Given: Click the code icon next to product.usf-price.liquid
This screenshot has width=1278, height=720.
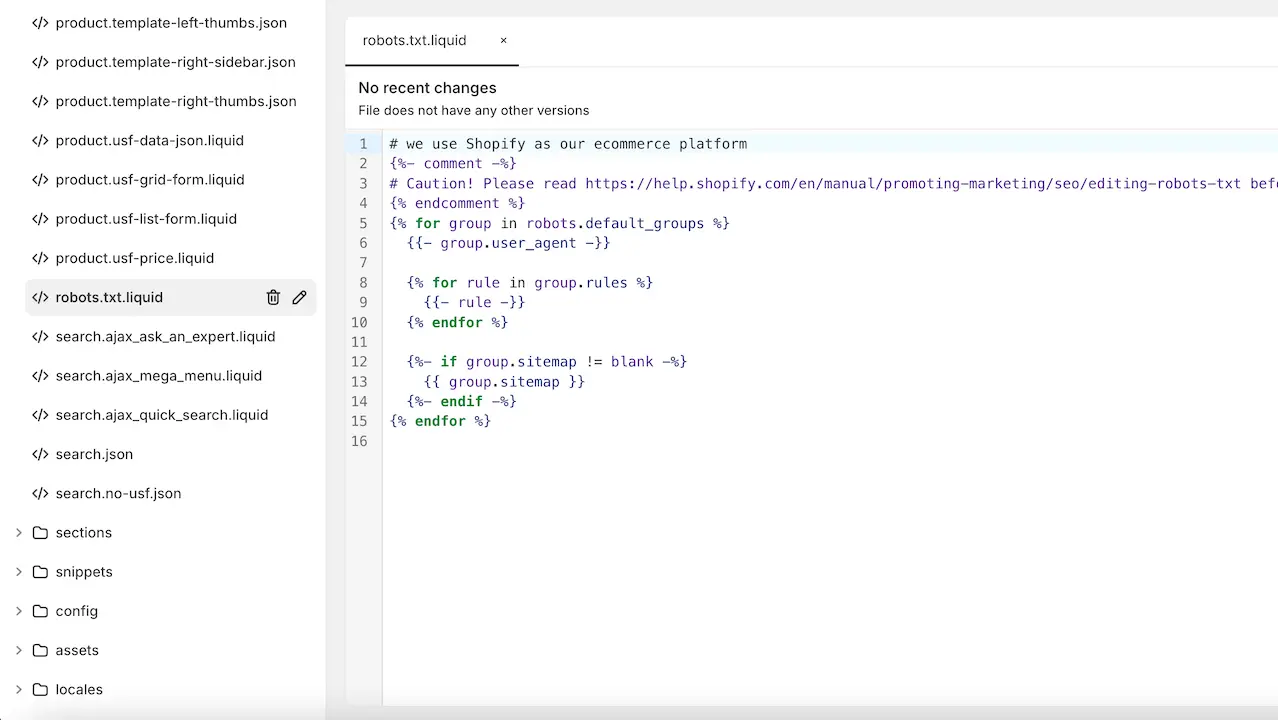Looking at the screenshot, I should click(40, 258).
